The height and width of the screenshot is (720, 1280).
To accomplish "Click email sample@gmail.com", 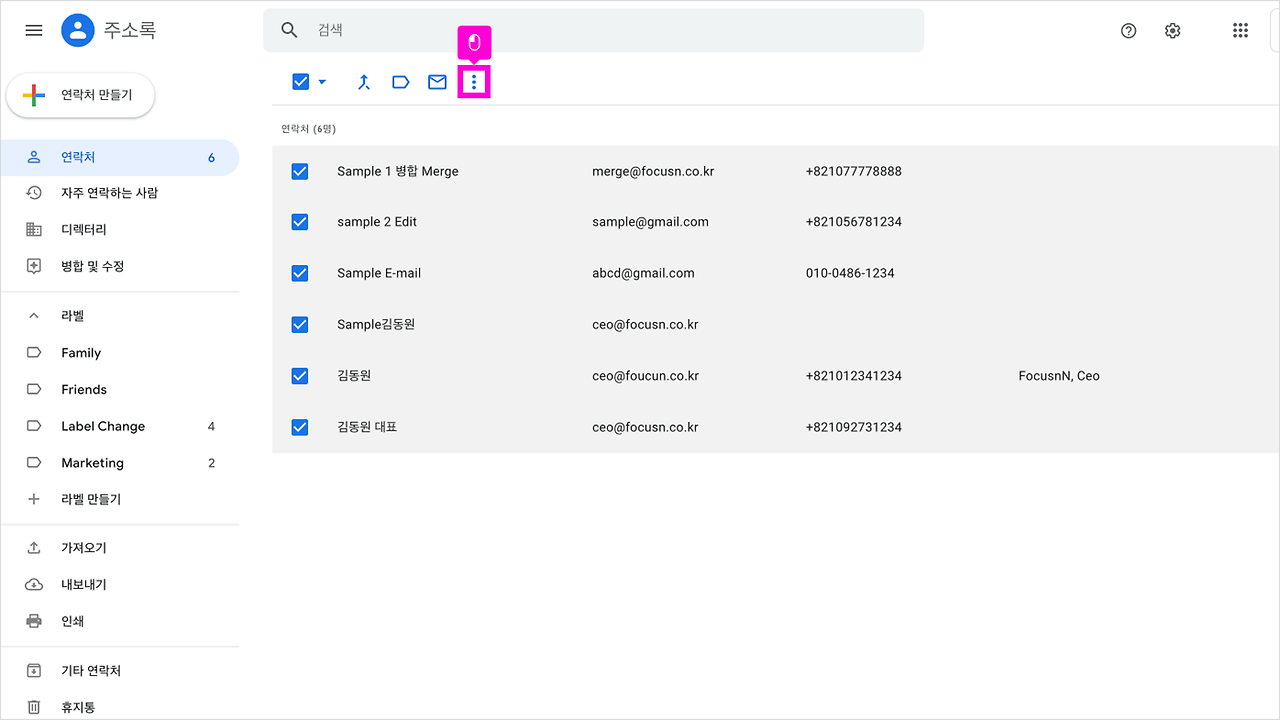I will click(x=650, y=222).
